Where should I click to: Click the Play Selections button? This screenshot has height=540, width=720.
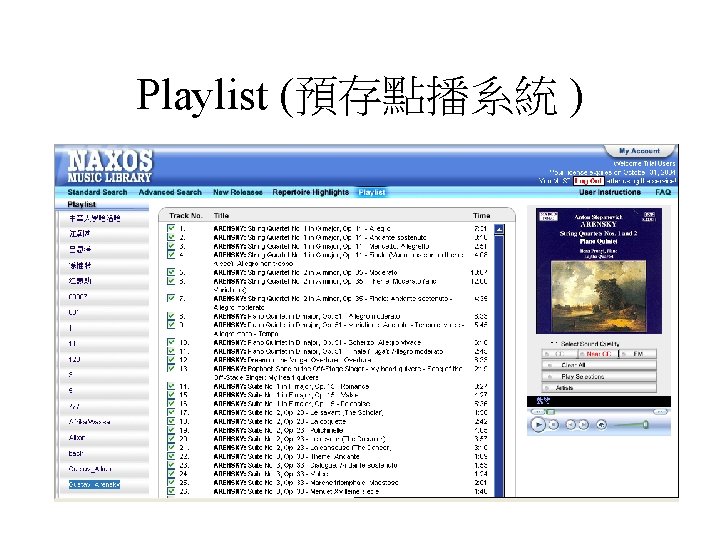599,377
